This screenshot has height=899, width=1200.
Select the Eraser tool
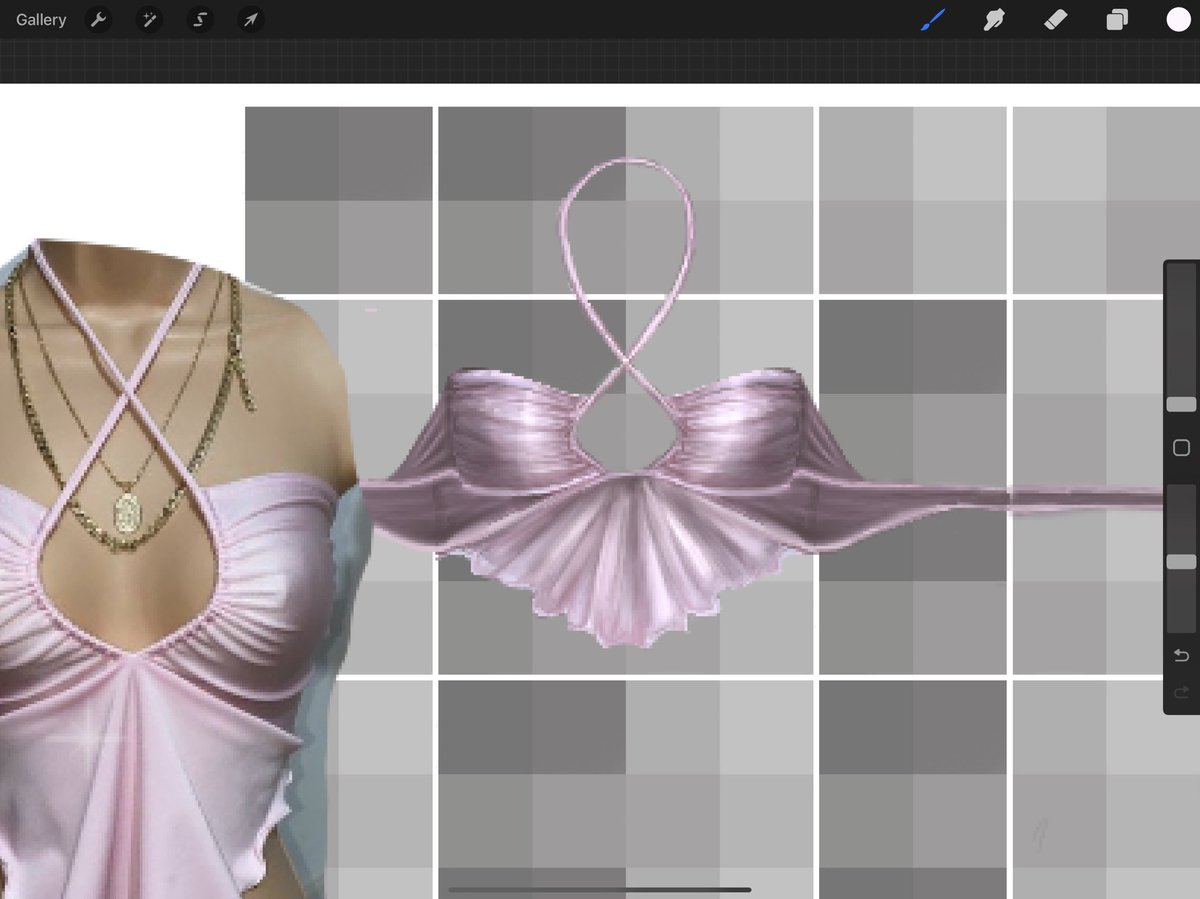pos(1056,20)
